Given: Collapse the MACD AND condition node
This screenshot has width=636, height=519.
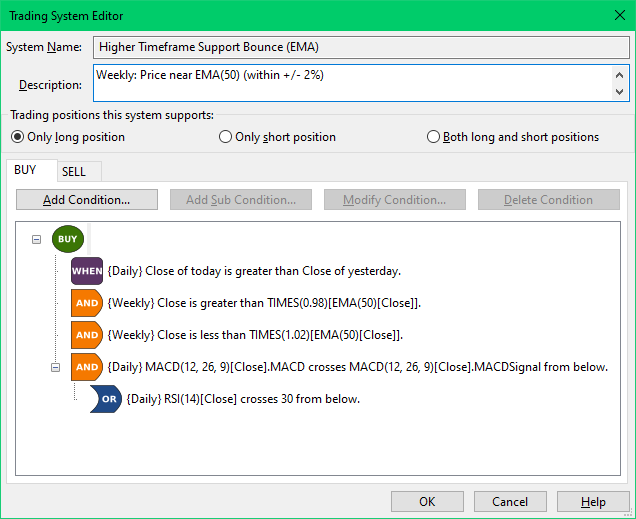Looking at the screenshot, I should (x=56, y=367).
